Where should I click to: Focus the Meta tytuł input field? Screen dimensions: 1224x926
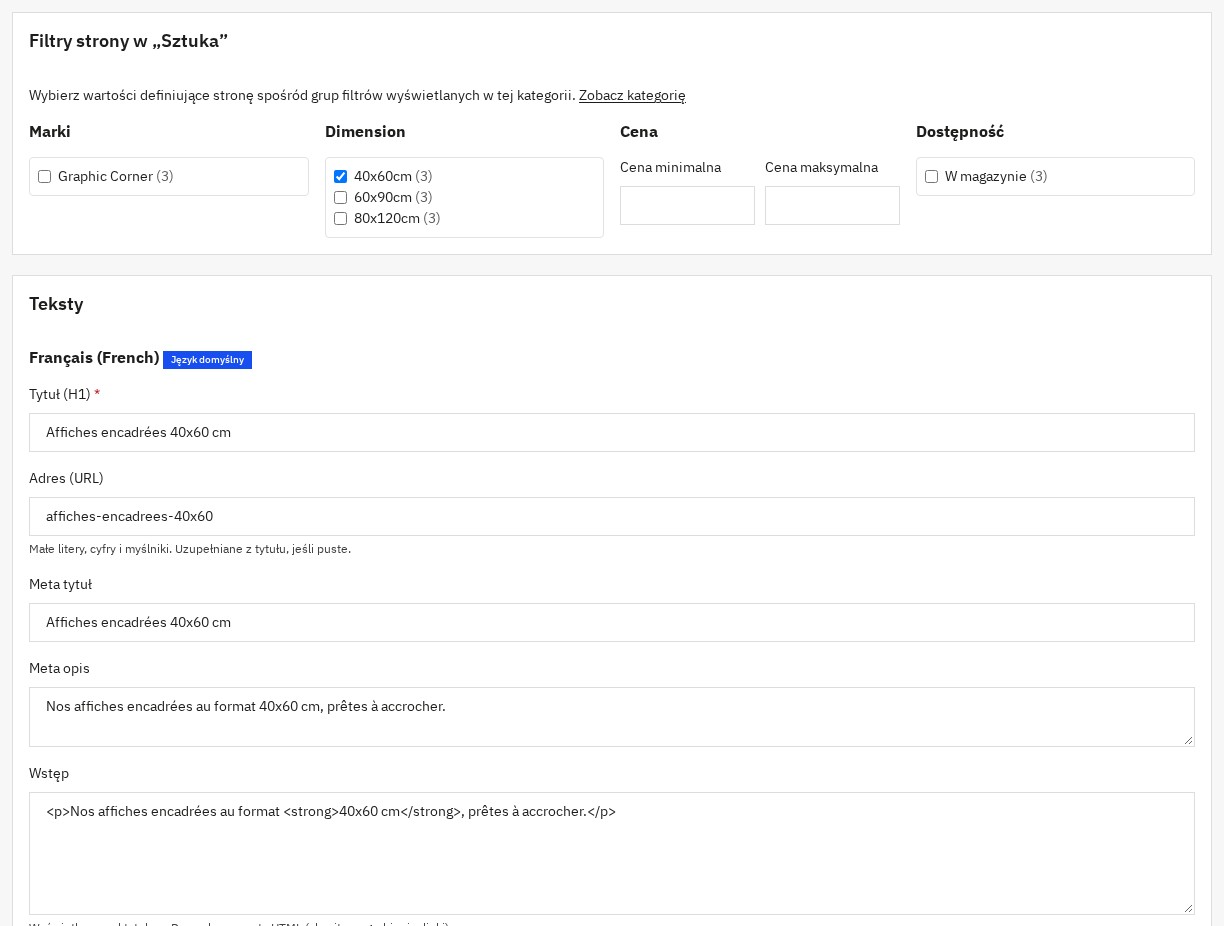(x=612, y=622)
